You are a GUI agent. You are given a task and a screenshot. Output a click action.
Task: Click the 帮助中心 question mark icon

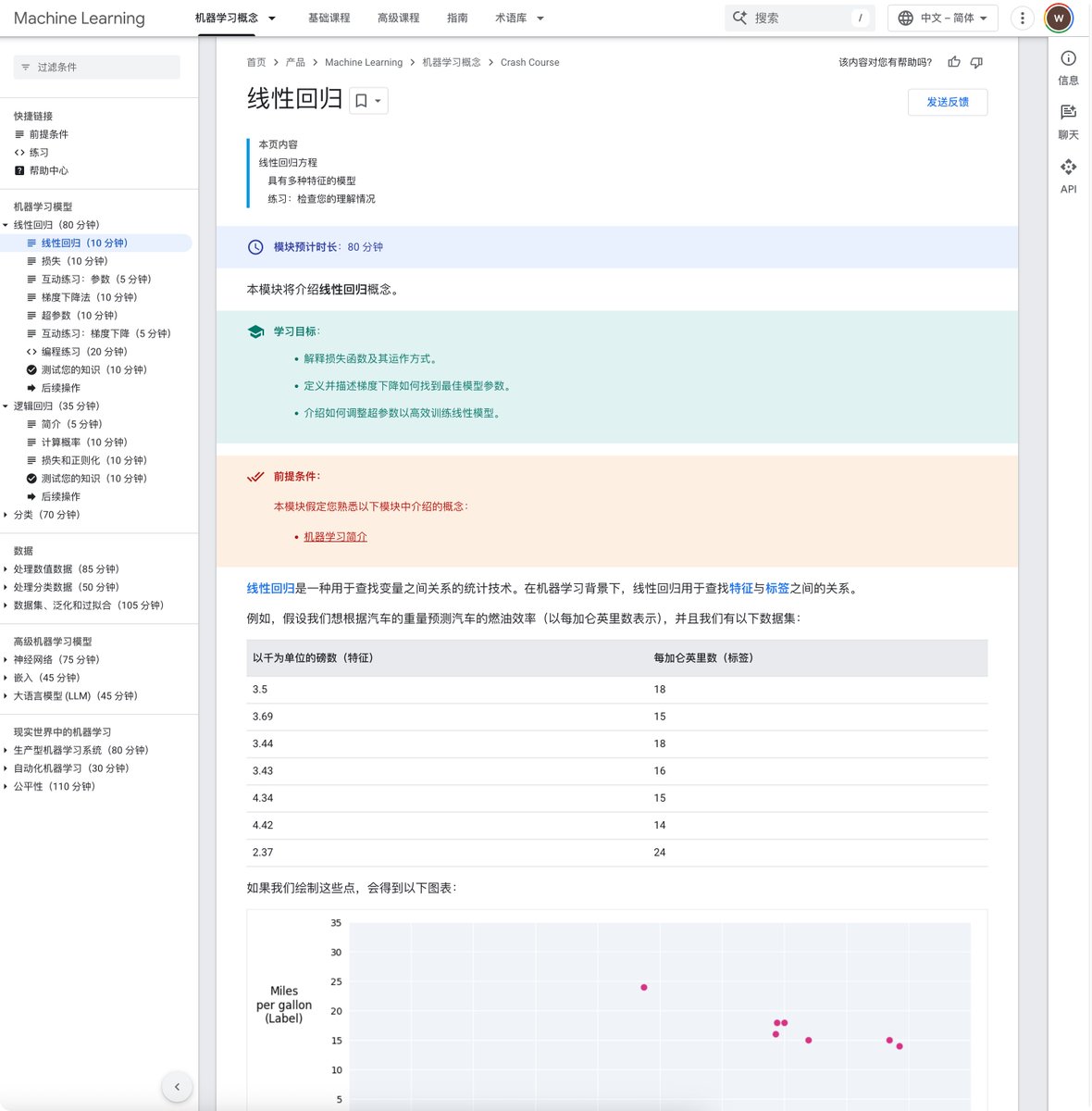tap(19, 170)
